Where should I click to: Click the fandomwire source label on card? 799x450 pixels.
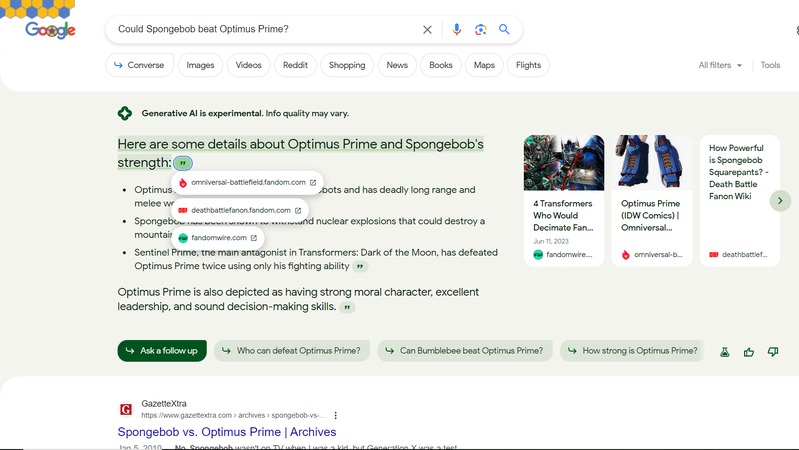click(563, 254)
